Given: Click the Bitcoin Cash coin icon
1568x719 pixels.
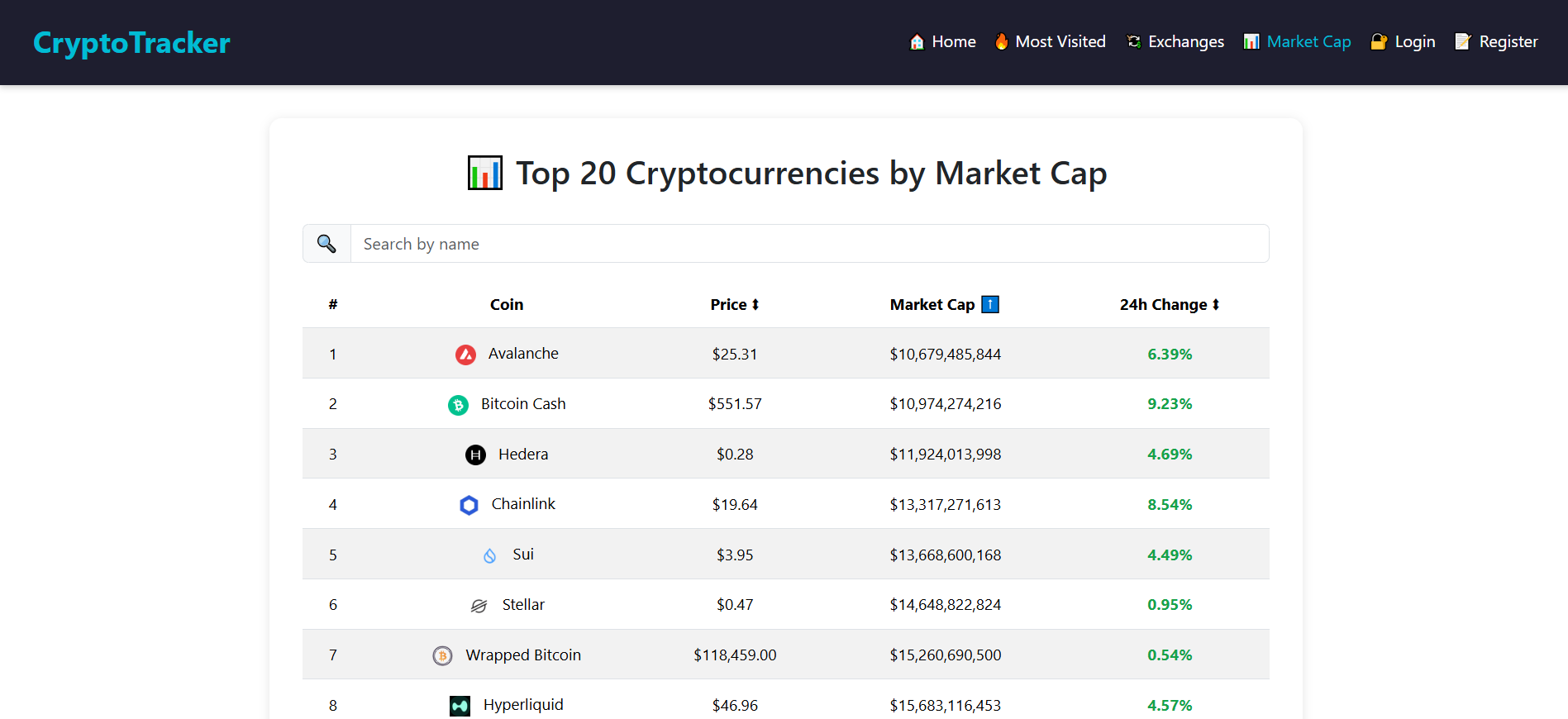Looking at the screenshot, I should (458, 404).
